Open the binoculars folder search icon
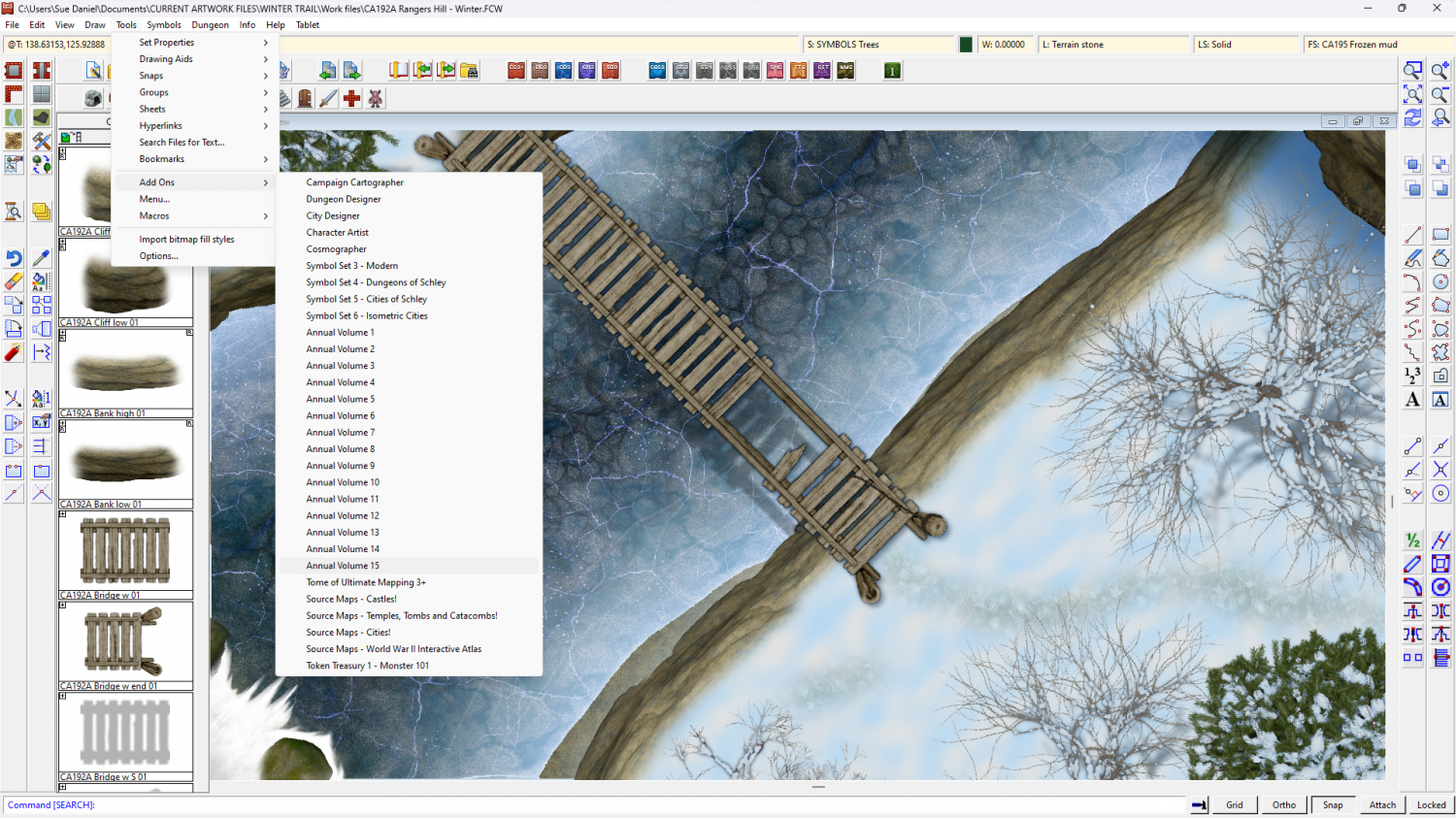The width and height of the screenshot is (1456, 818). pos(470,71)
